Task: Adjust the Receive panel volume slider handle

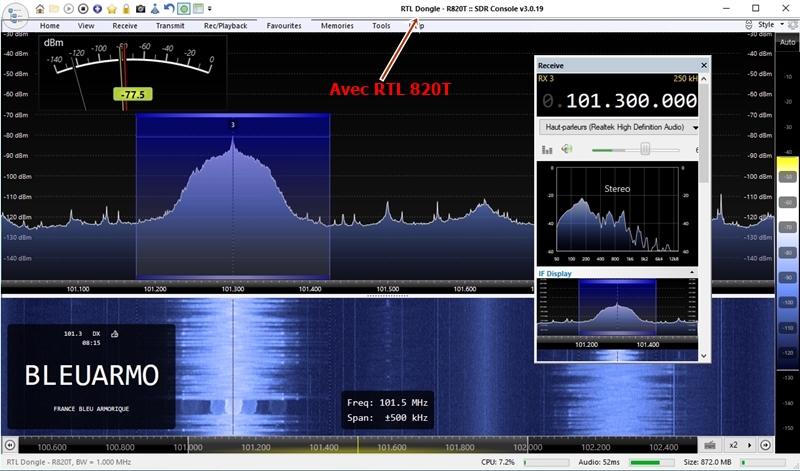Action: (x=645, y=149)
